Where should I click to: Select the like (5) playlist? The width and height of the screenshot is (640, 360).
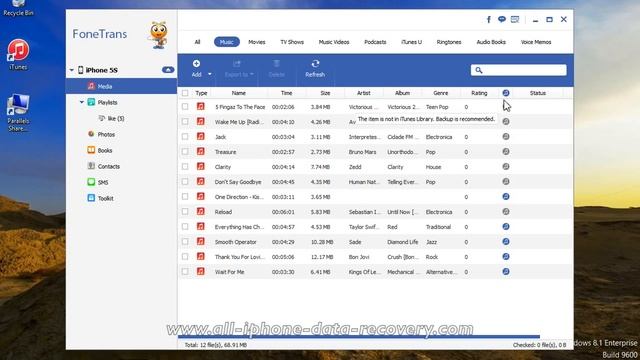[116, 118]
